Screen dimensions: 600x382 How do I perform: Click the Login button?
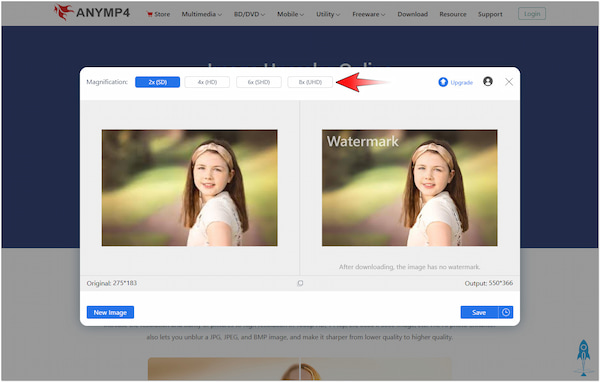point(532,14)
